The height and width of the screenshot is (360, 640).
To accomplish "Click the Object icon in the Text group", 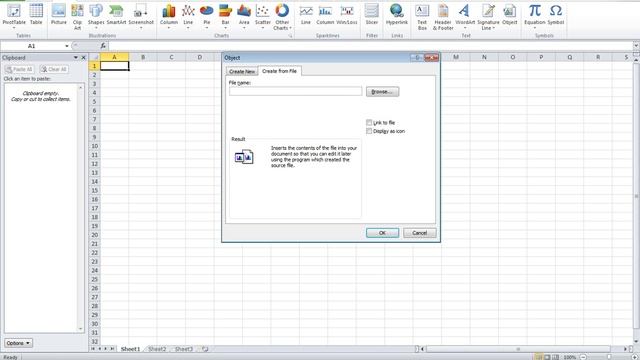I will [x=509, y=15].
